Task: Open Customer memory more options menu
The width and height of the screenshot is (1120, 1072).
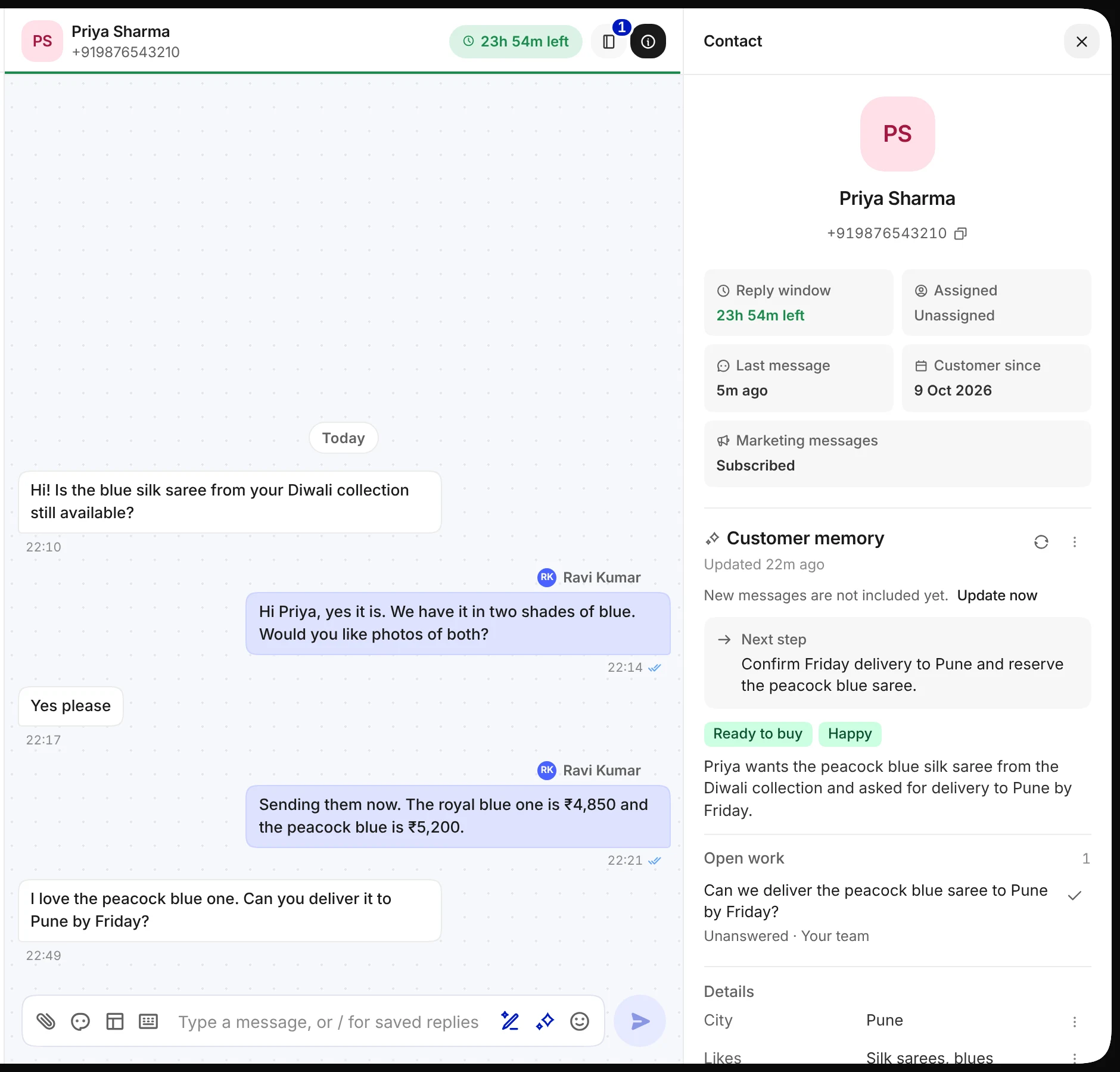Action: coord(1075,542)
